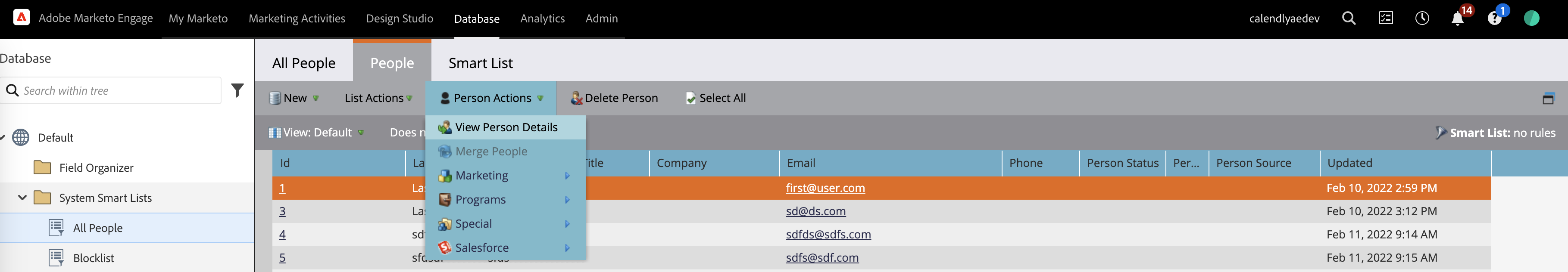Select Blocklist in the database tree
Viewport: 1568px width, 272px height.
93,258
